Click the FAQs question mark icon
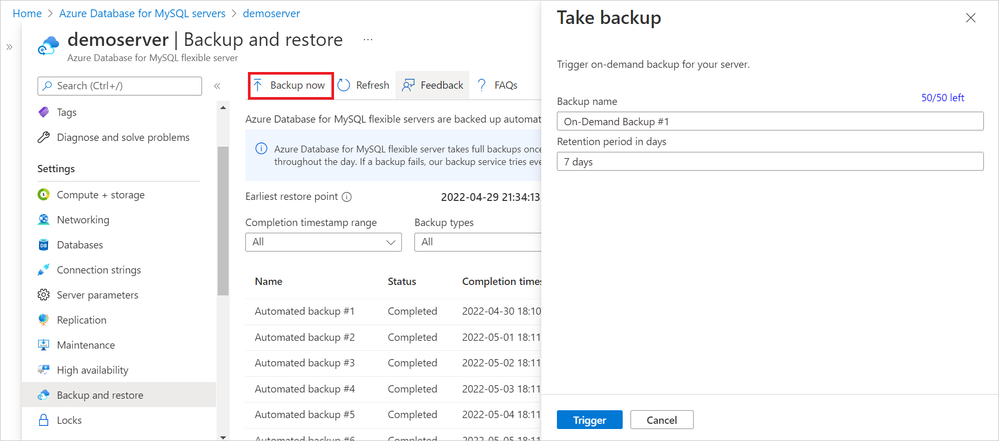The image size is (999, 441). pyautogui.click(x=482, y=85)
